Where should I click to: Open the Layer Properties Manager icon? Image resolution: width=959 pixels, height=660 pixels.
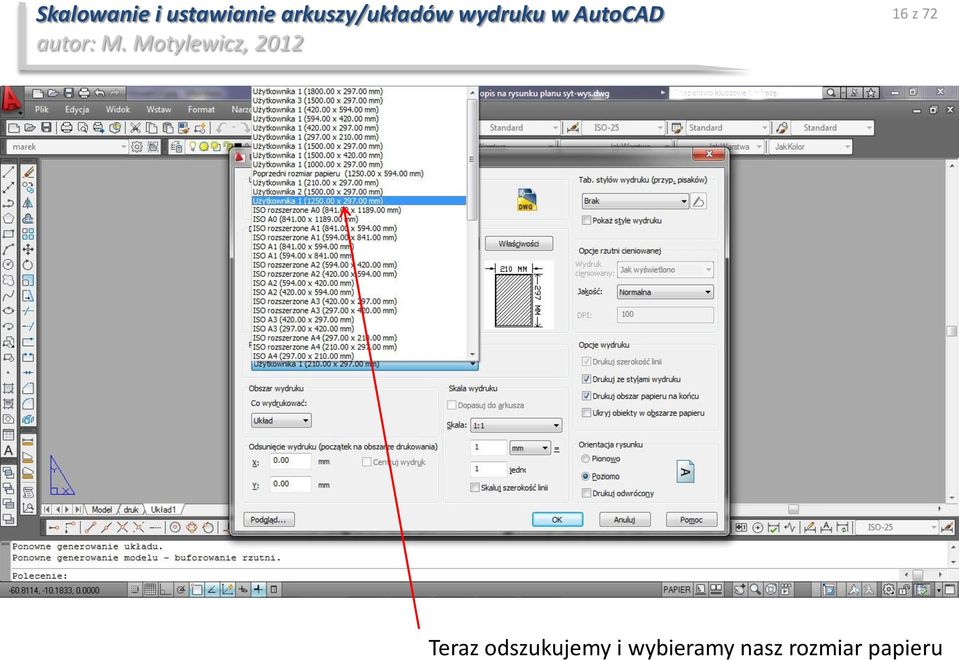point(176,147)
